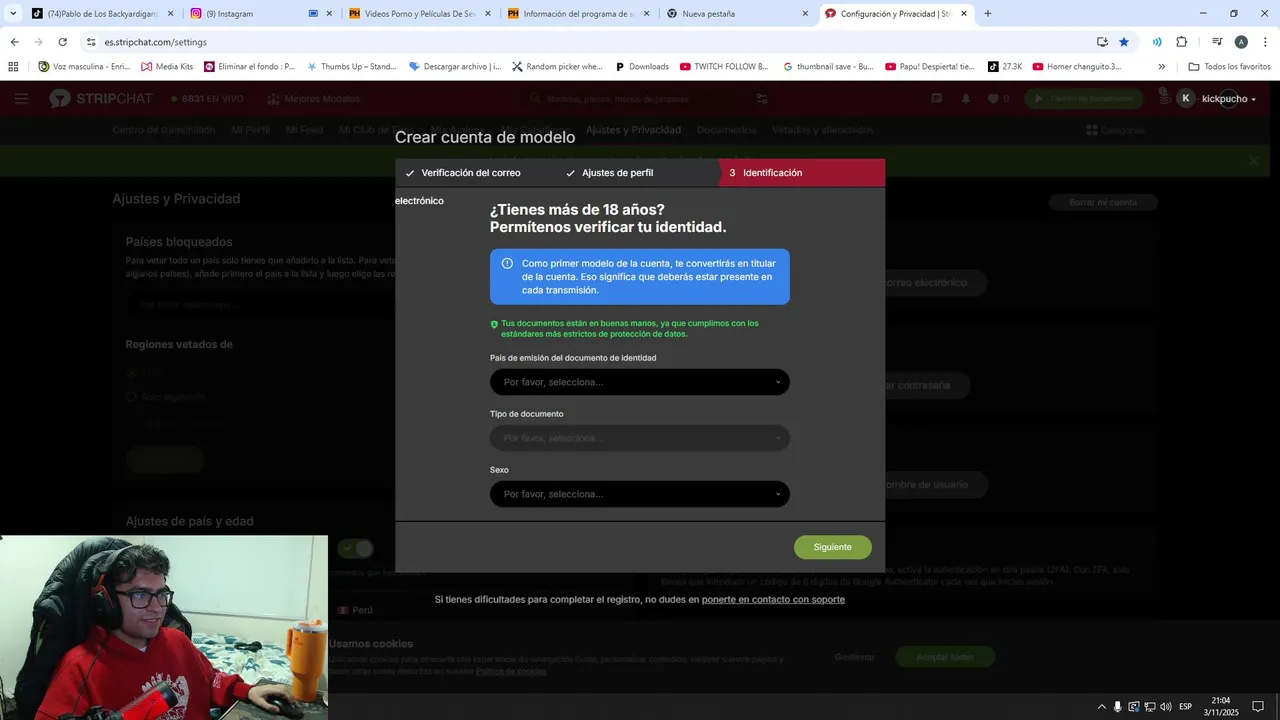Open the Tipo de documento dropdown
The image size is (1280, 720).
pyautogui.click(x=640, y=438)
